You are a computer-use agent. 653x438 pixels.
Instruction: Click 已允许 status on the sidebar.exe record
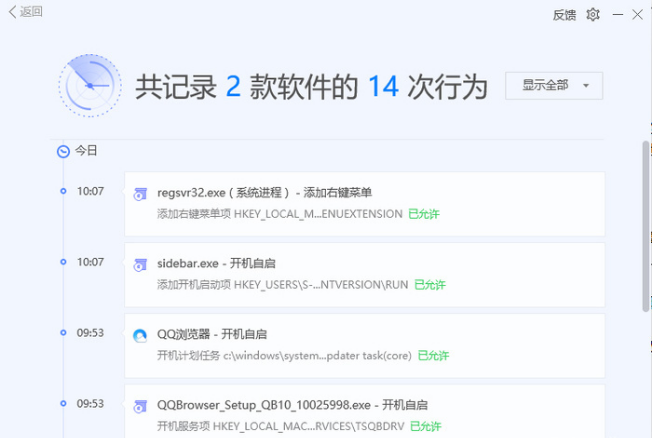pos(430,285)
